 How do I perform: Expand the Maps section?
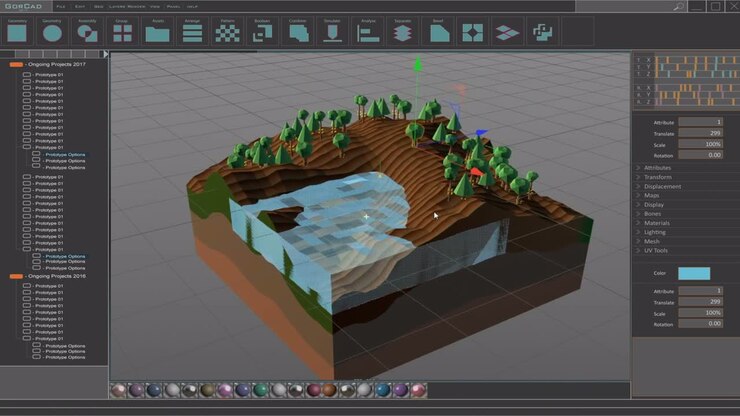pos(648,195)
